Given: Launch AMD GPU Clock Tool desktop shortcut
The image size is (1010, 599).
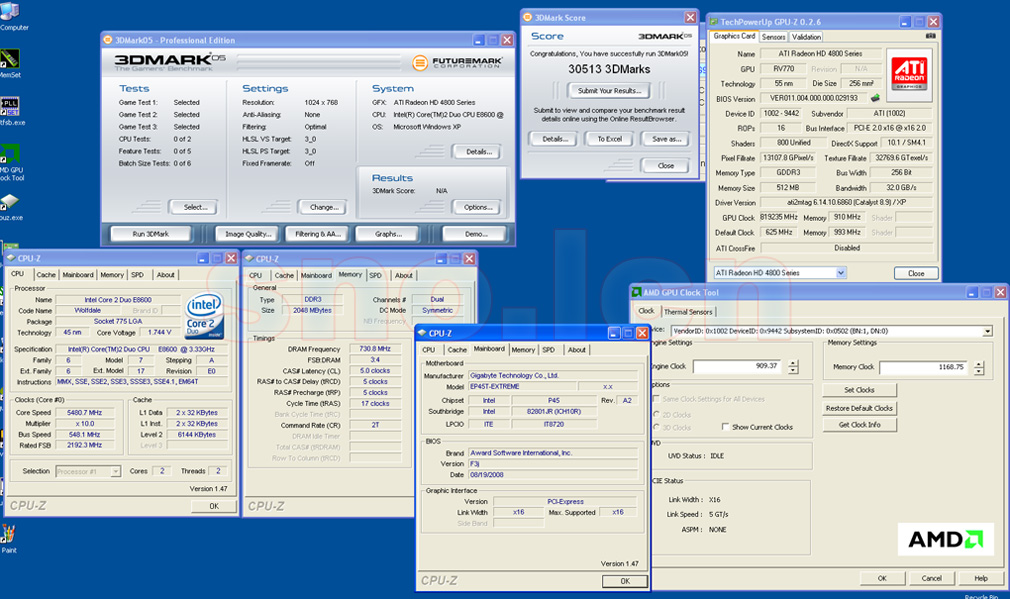Looking at the screenshot, I should (10, 155).
